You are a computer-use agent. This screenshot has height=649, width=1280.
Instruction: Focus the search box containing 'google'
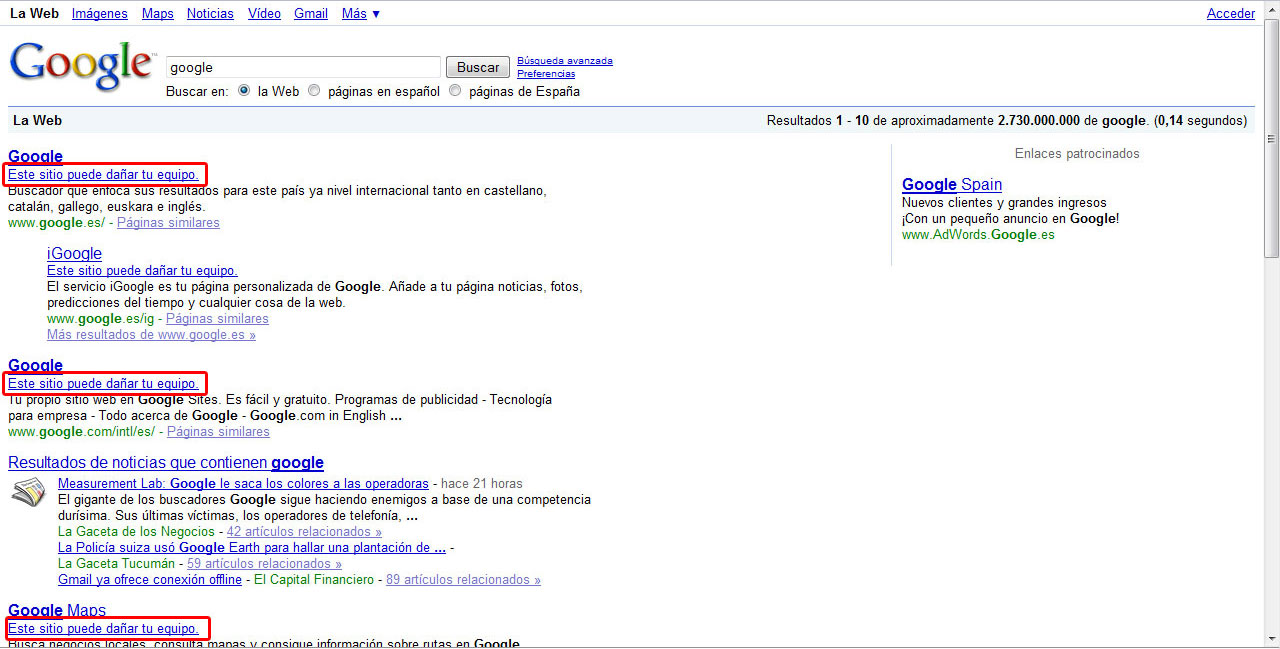(x=303, y=67)
